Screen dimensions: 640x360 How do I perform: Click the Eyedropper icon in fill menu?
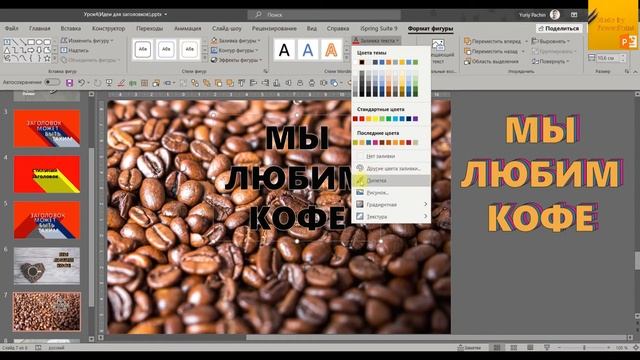pos(360,180)
